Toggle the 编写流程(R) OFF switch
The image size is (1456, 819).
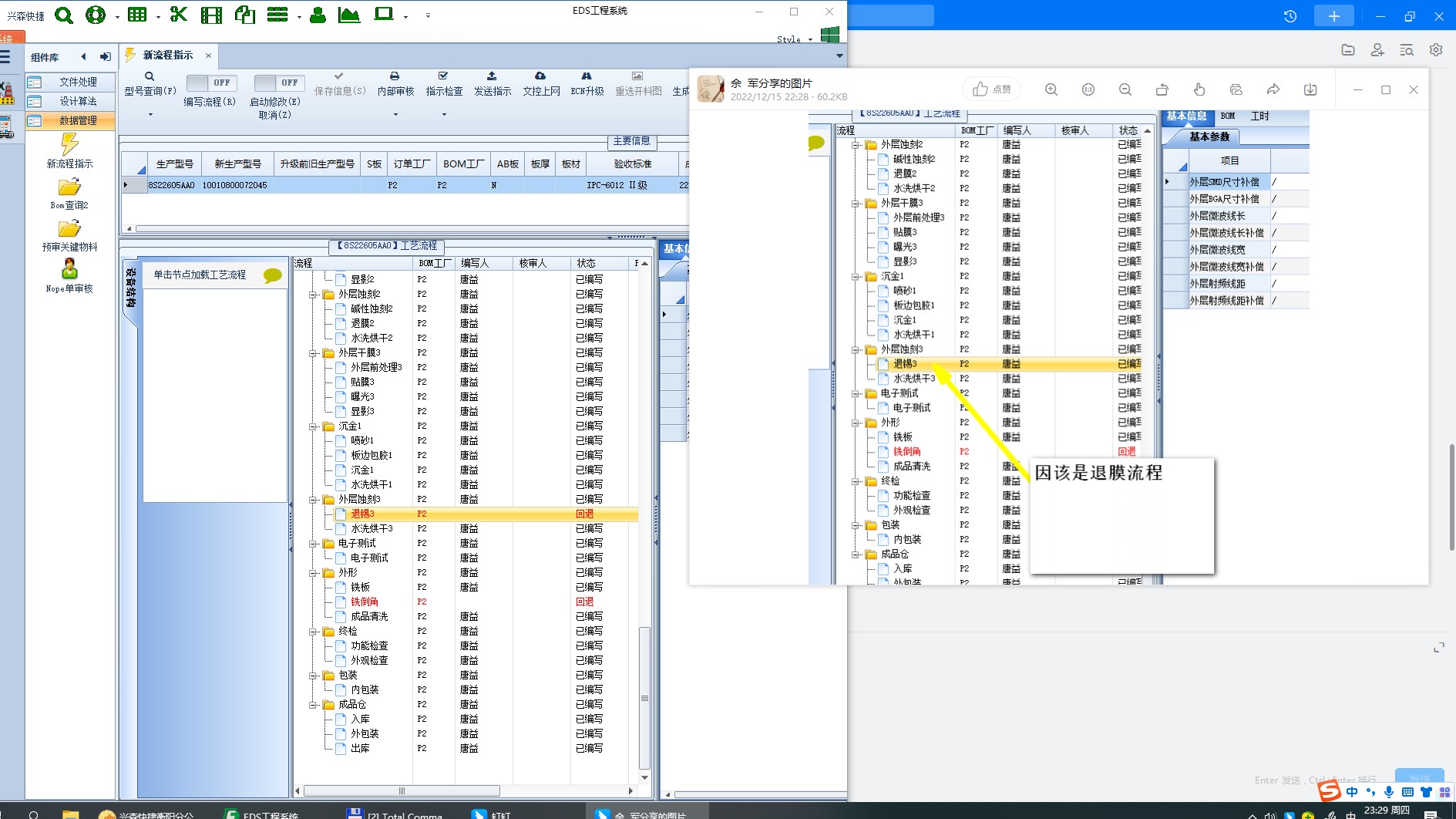coord(212,83)
